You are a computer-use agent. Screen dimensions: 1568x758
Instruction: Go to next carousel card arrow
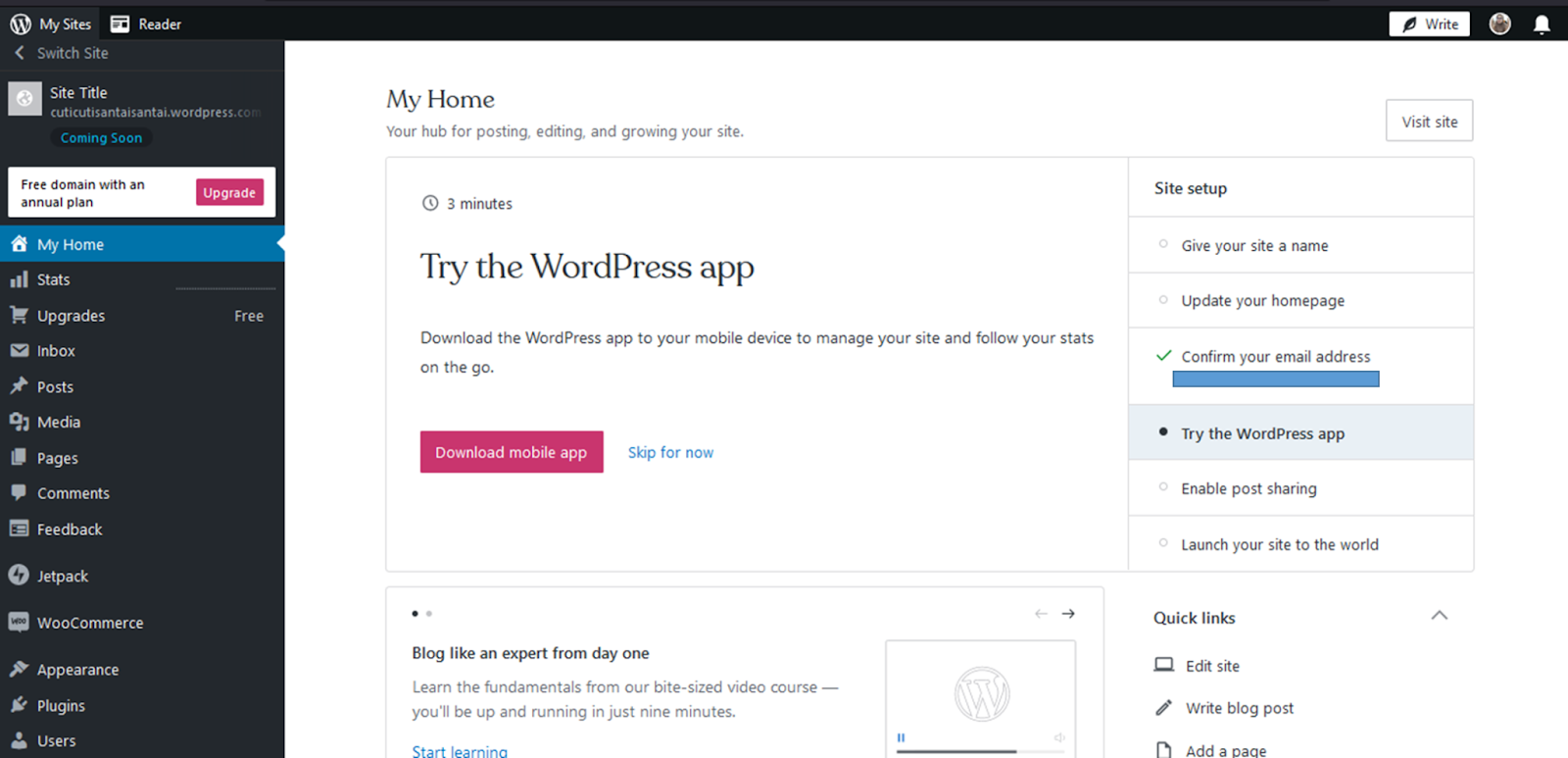coord(1068,614)
